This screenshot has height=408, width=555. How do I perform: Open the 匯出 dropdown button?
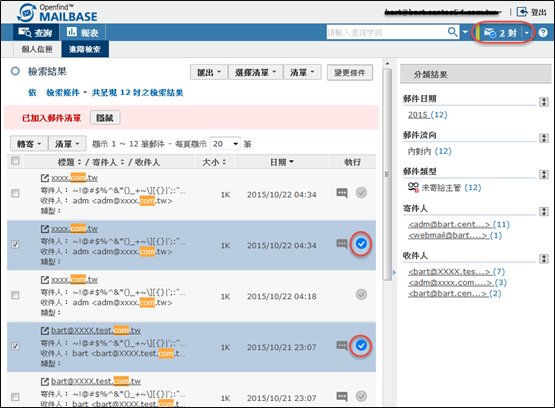[x=208, y=73]
